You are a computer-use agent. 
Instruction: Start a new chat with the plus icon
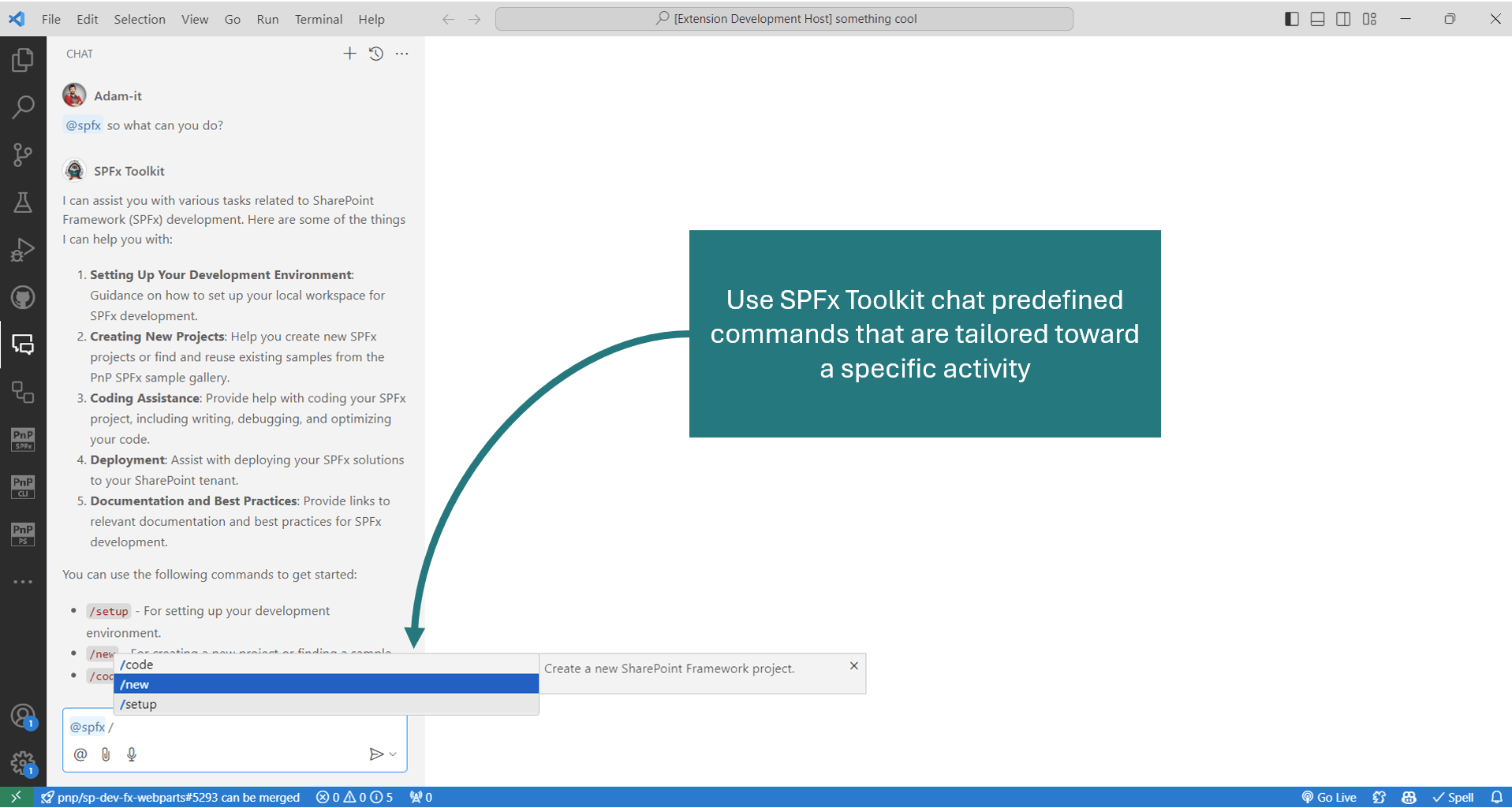pos(349,53)
